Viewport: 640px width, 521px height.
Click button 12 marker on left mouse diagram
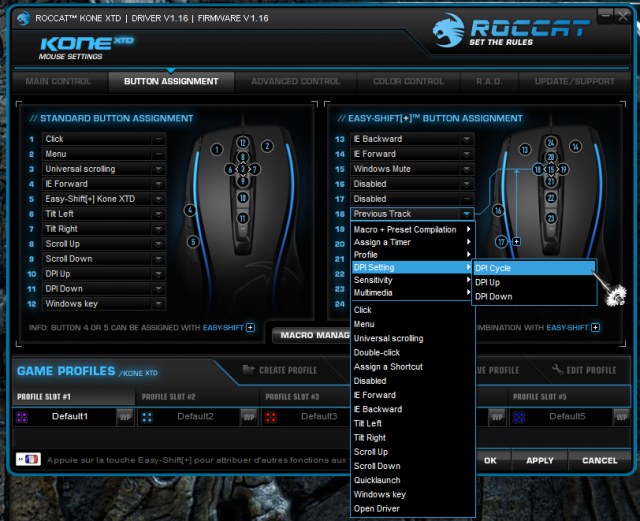[243, 142]
